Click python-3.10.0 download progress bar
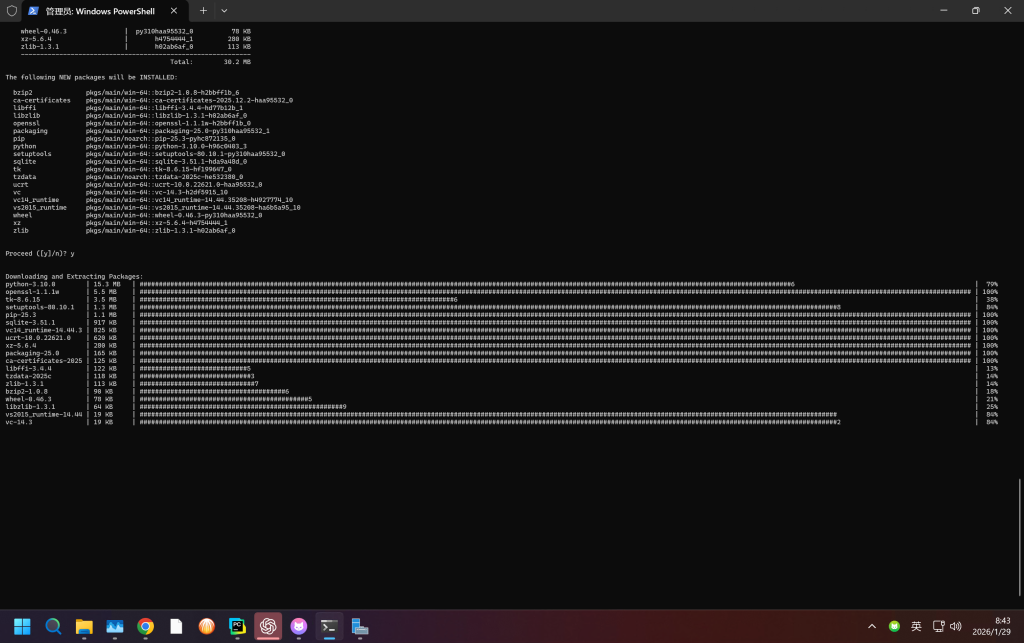Viewport: 1024px width, 643px height. click(x=467, y=285)
